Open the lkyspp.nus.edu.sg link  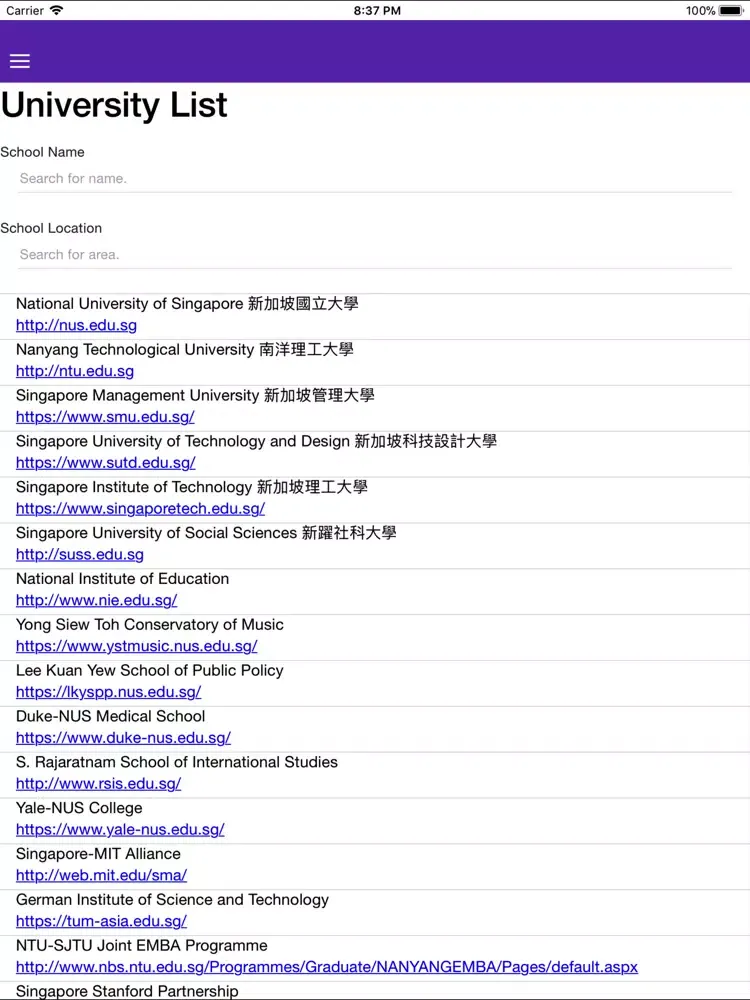tap(108, 693)
